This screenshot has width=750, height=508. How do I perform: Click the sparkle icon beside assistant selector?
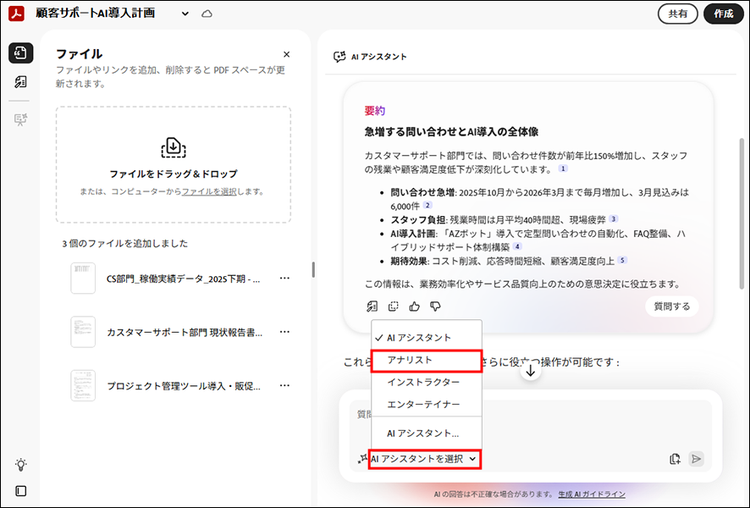click(x=363, y=459)
